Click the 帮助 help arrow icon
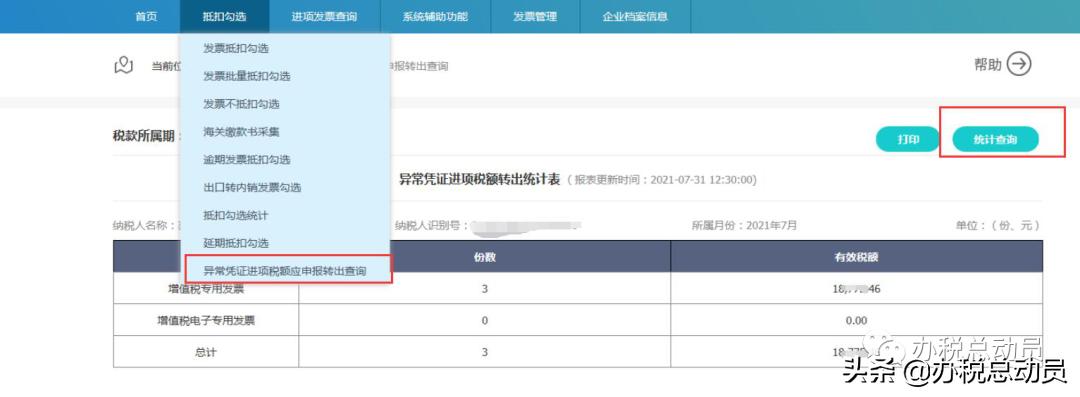This screenshot has height=397, width=1080. (x=1019, y=65)
